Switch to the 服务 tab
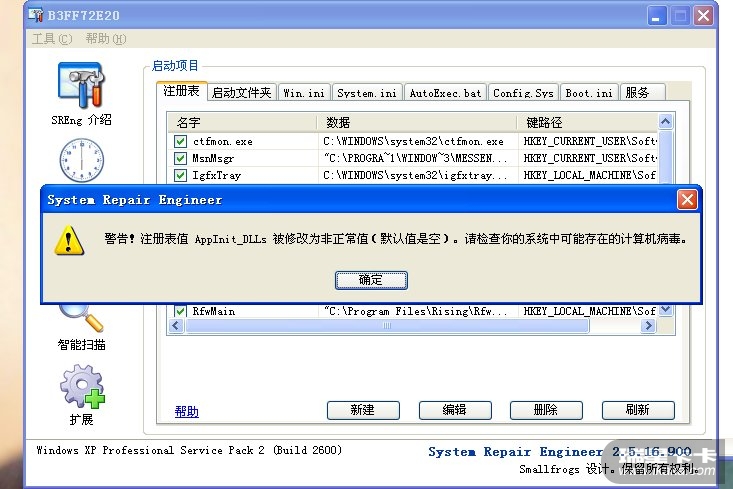This screenshot has height=489, width=733. point(643,93)
